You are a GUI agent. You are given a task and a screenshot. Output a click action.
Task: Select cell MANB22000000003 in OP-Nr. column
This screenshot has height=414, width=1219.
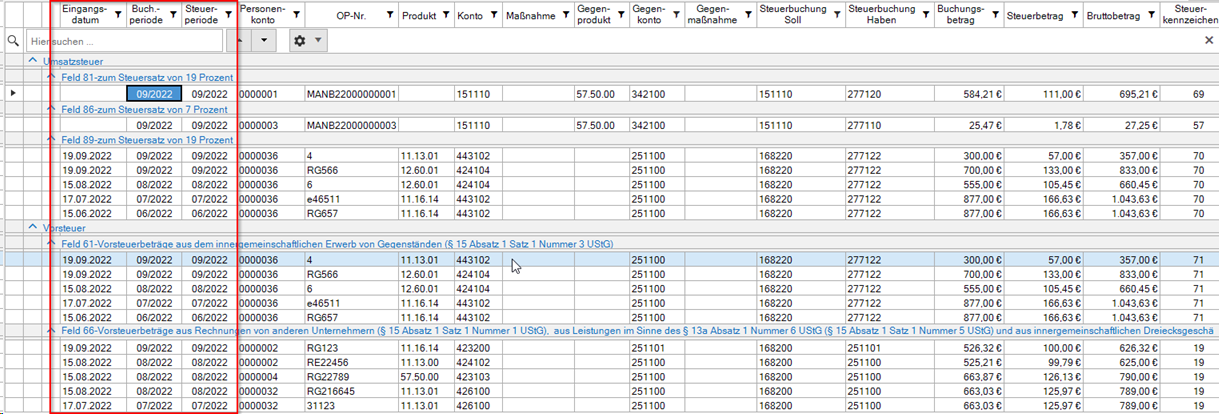(350, 125)
